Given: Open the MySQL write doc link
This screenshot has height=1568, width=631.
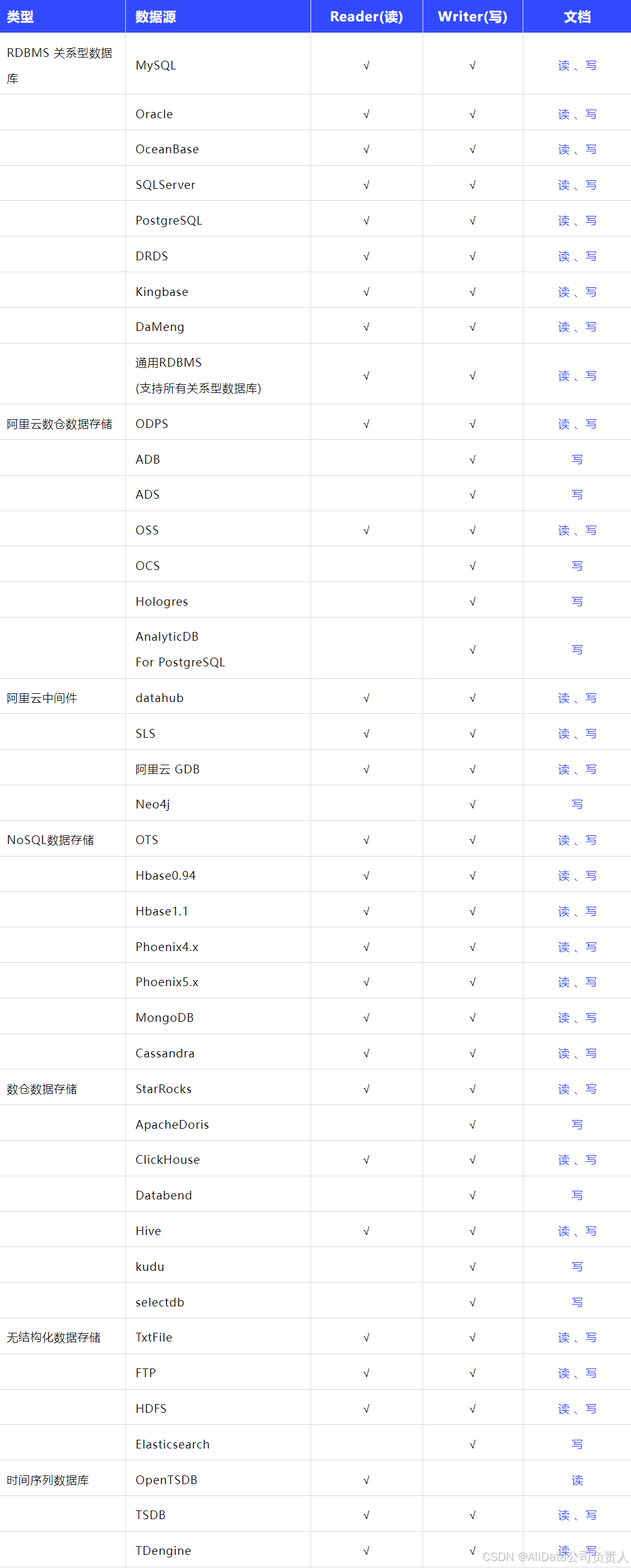Looking at the screenshot, I should coord(591,66).
